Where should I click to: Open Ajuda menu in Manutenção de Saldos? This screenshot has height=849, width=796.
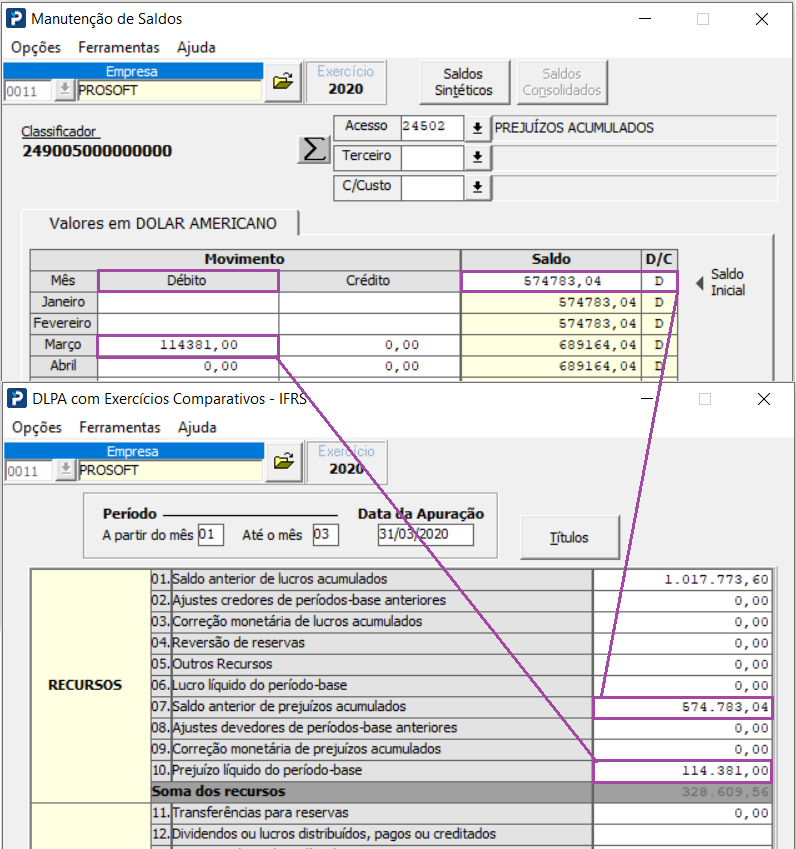(196, 48)
